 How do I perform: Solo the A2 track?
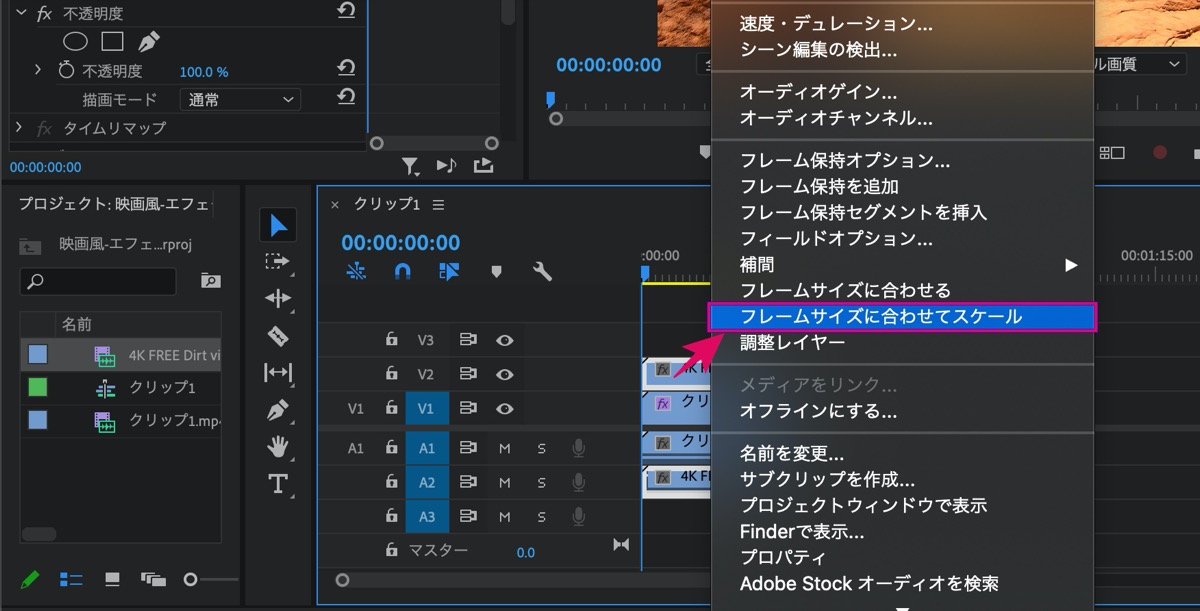(541, 483)
